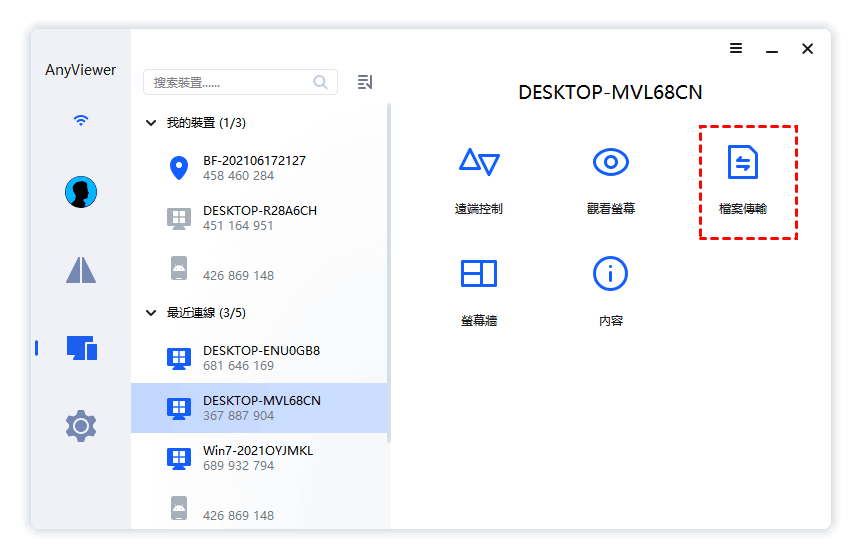
Task: Collapse the 最近連線 group
Action: click(x=152, y=313)
